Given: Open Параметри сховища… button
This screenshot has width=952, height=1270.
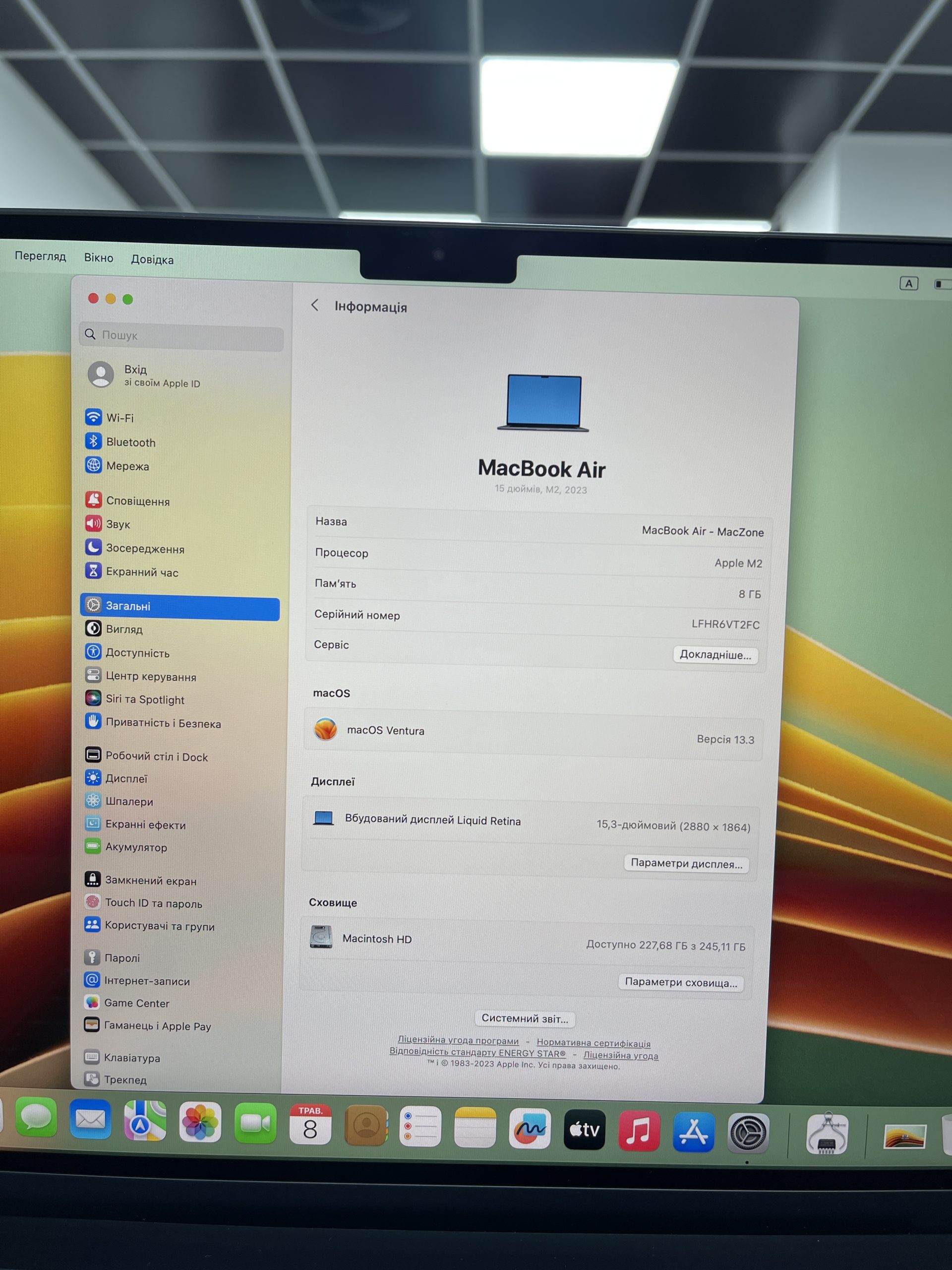Looking at the screenshot, I should 681,982.
